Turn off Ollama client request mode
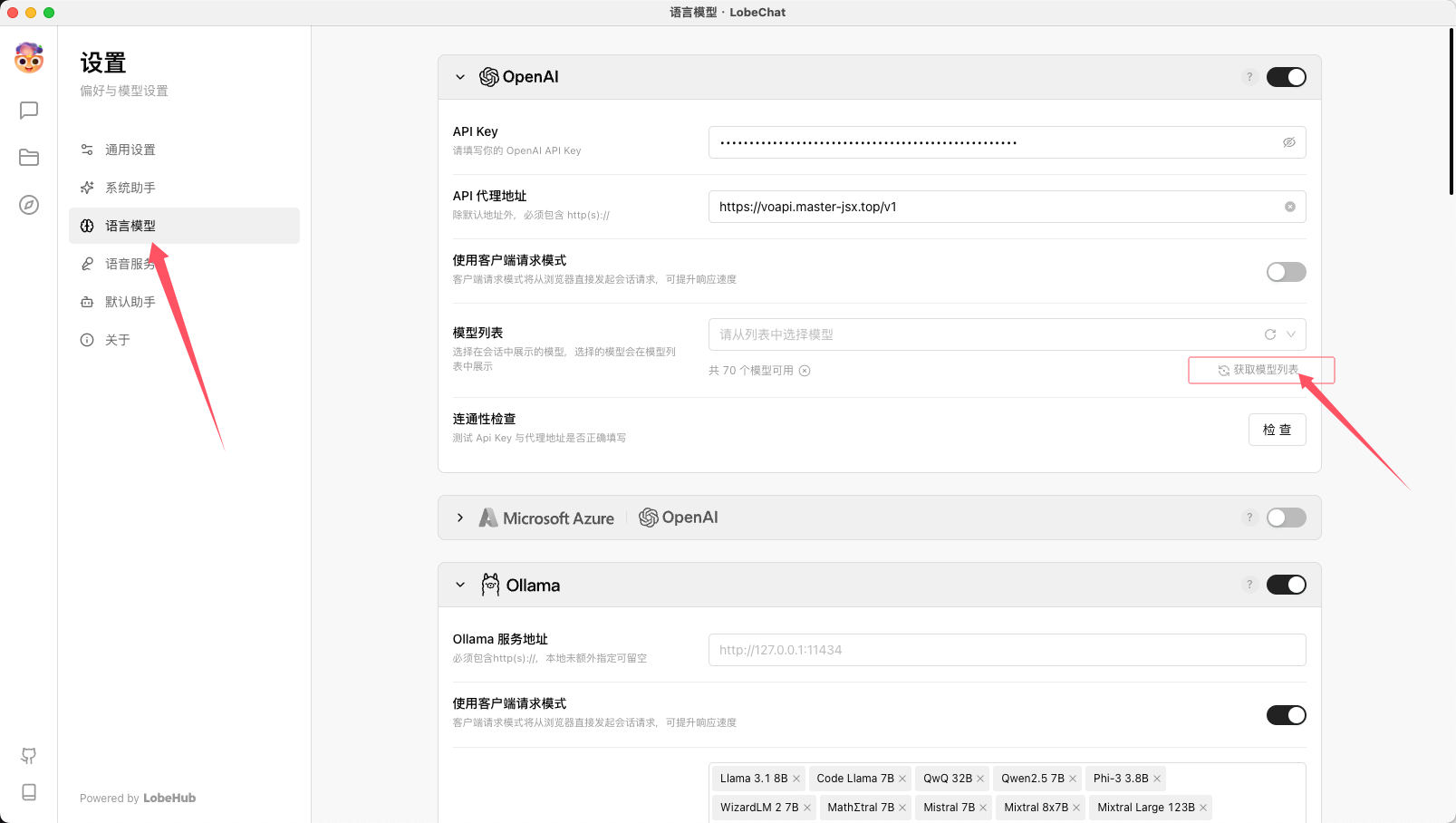Image resolution: width=1456 pixels, height=823 pixels. point(1287,715)
